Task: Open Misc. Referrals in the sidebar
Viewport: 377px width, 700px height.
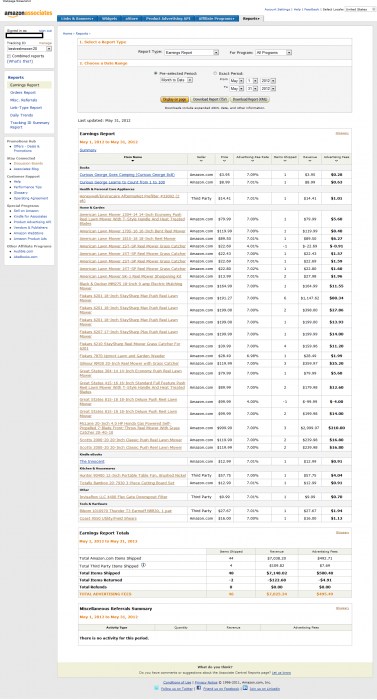Action: tap(24, 100)
